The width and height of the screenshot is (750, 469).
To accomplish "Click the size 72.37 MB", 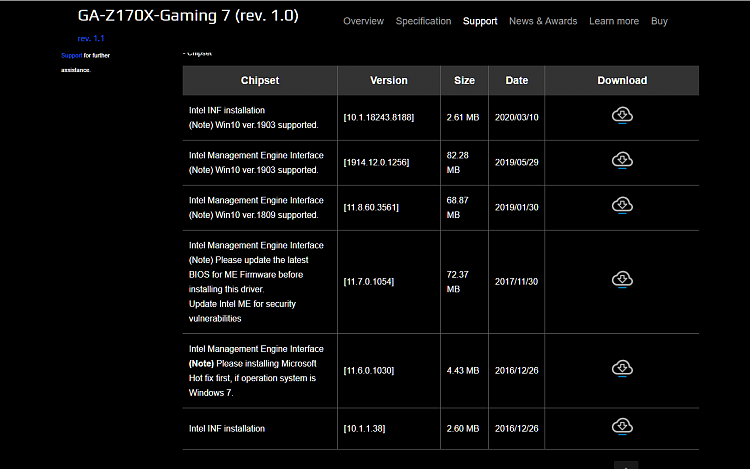I will click(458, 282).
